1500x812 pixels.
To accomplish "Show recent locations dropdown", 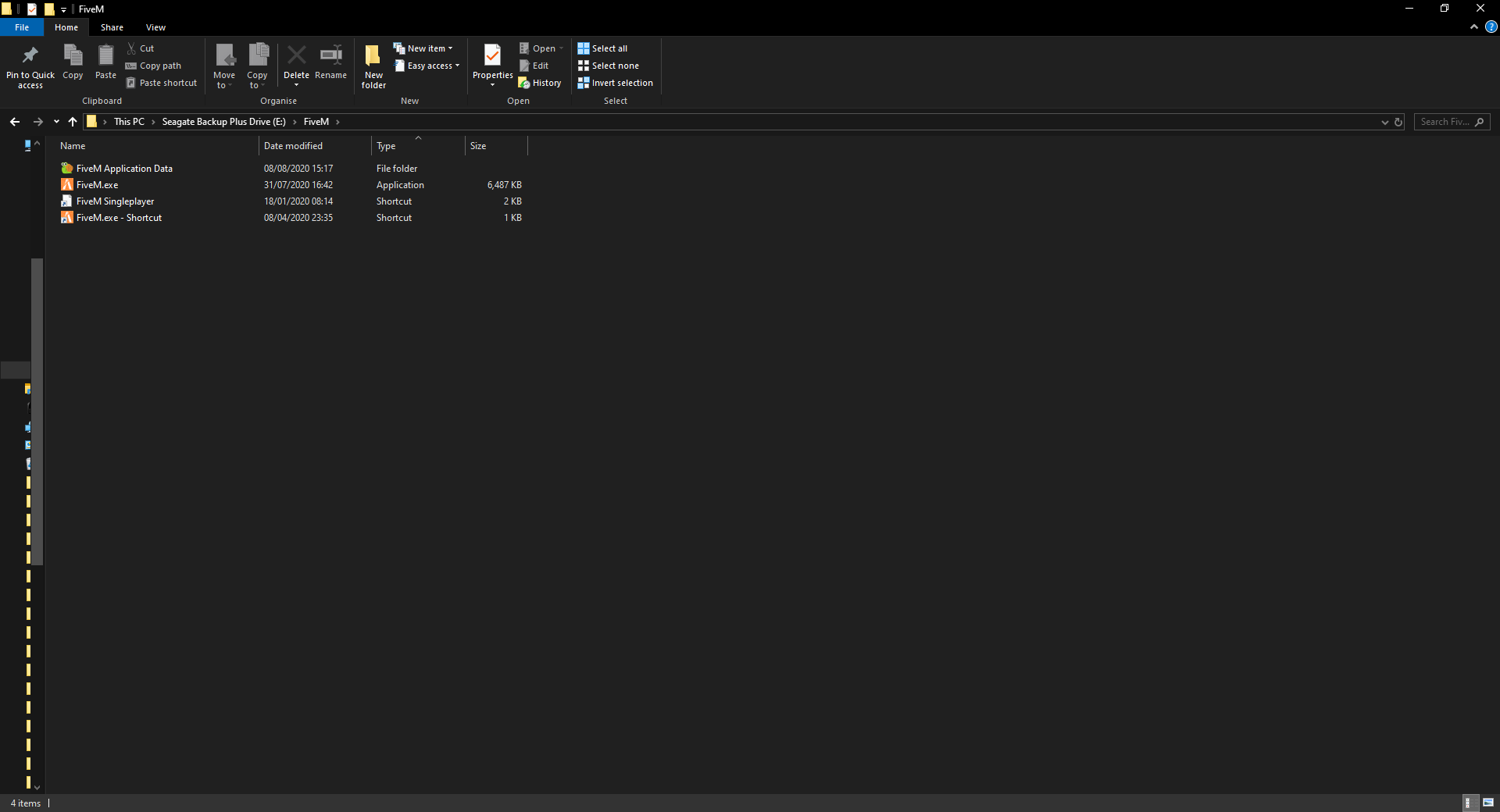I will tap(56, 122).
